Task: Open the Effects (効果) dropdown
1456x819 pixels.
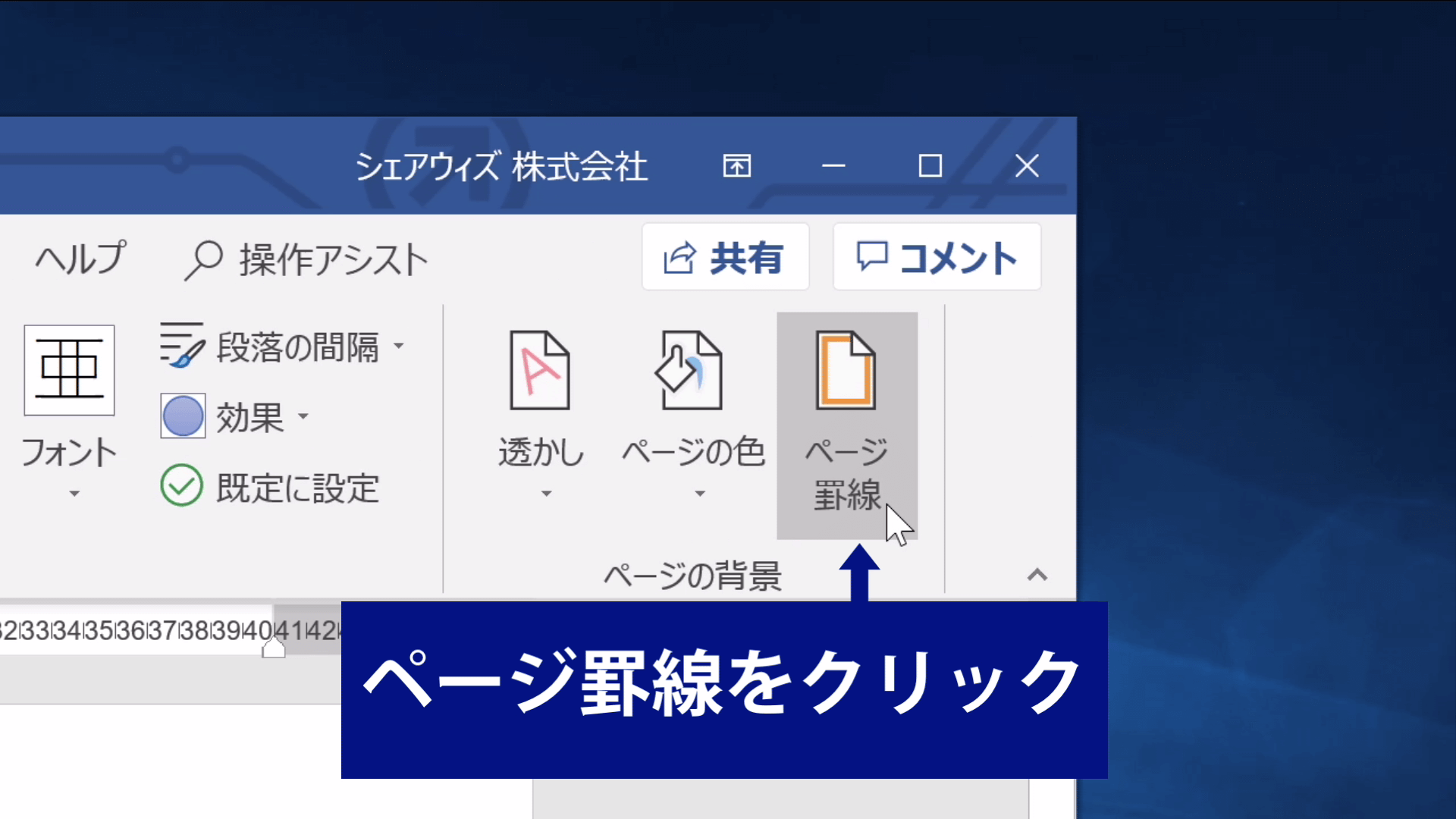Action: pyautogui.click(x=235, y=416)
